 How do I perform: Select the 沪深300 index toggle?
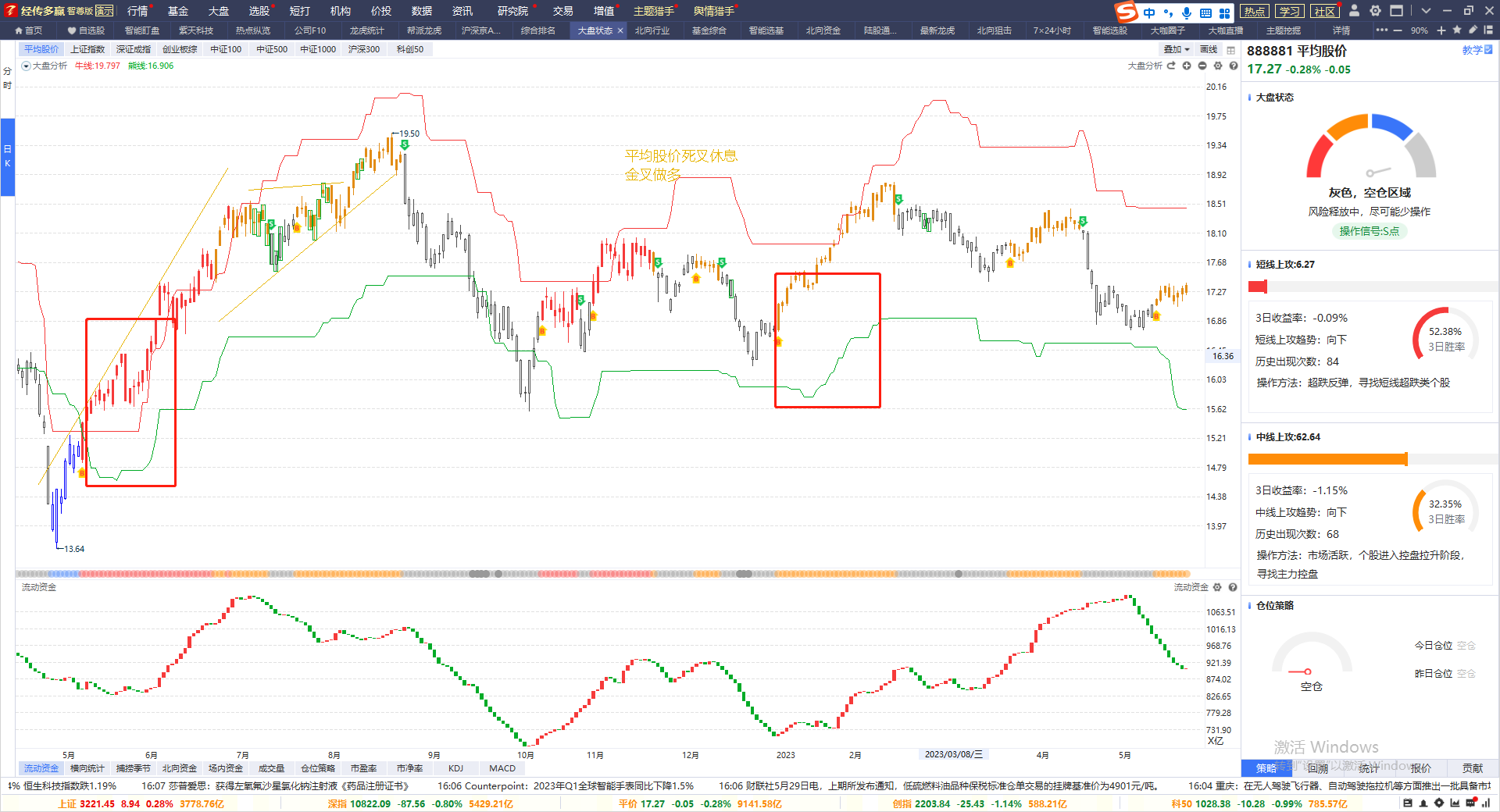point(364,49)
